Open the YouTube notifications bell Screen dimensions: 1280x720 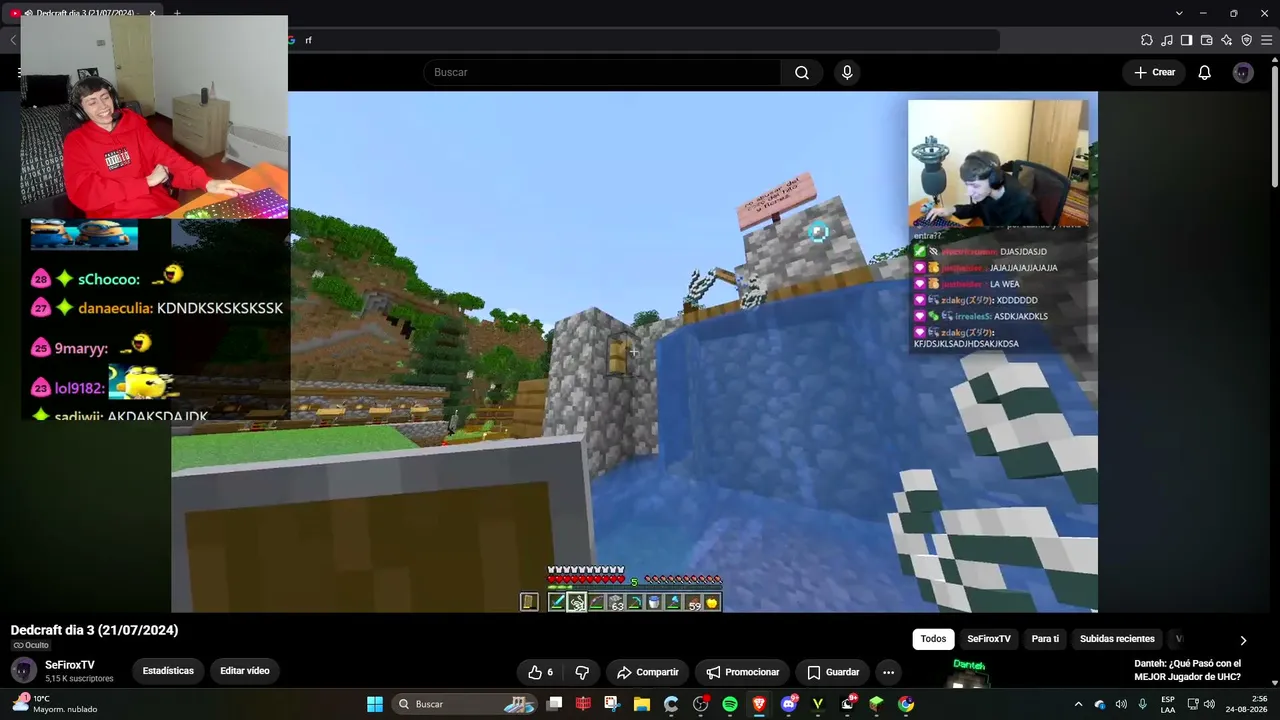[x=1205, y=72]
